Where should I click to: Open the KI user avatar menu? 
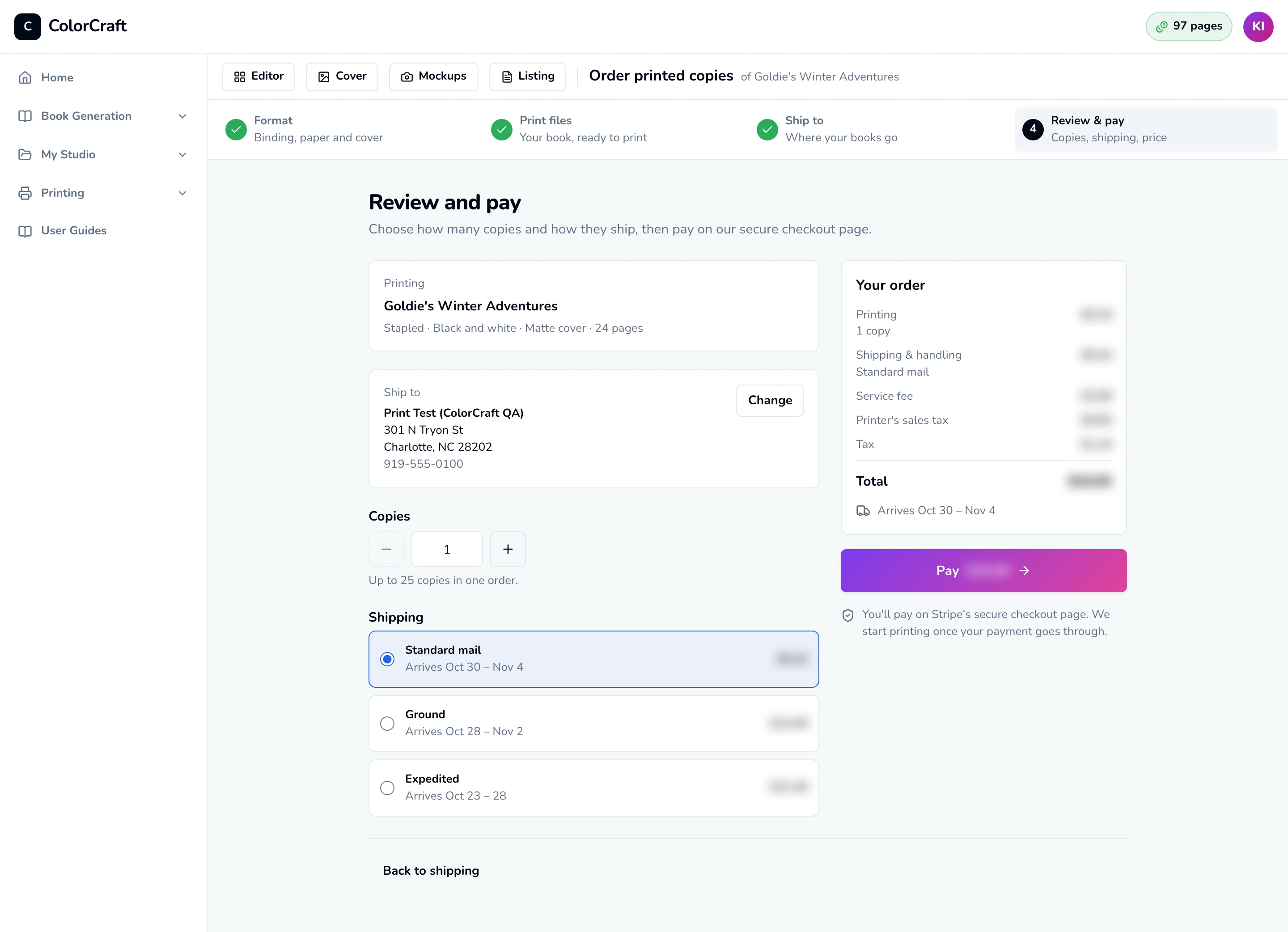click(1258, 26)
